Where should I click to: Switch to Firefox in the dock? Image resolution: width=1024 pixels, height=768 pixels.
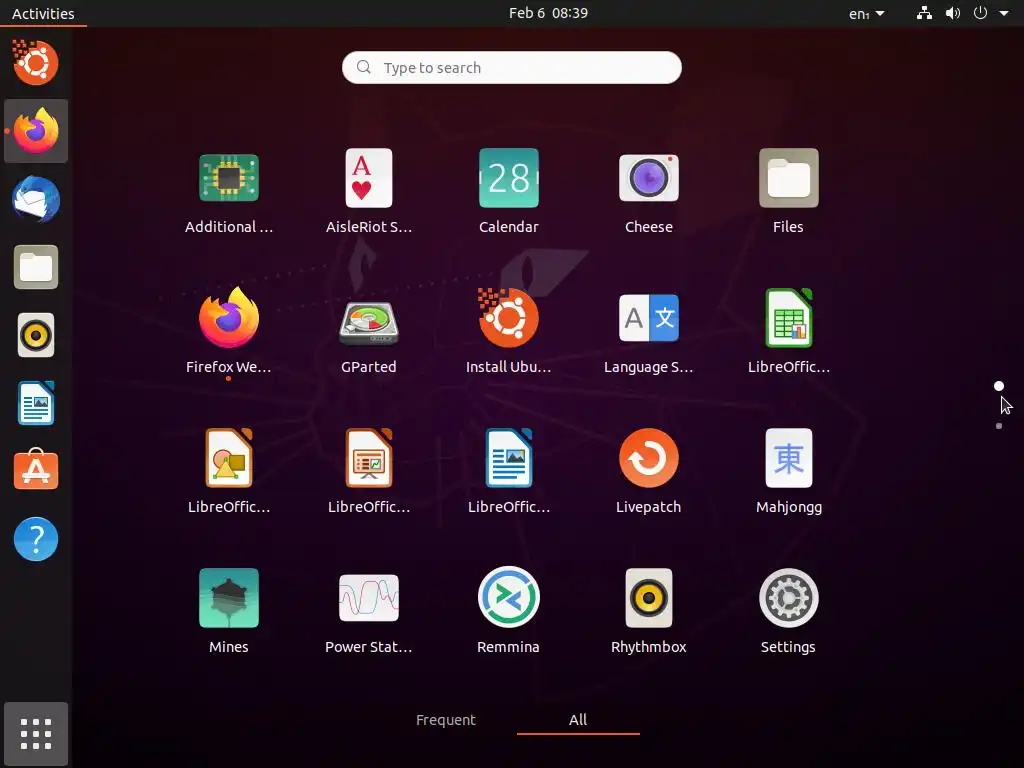tap(36, 131)
